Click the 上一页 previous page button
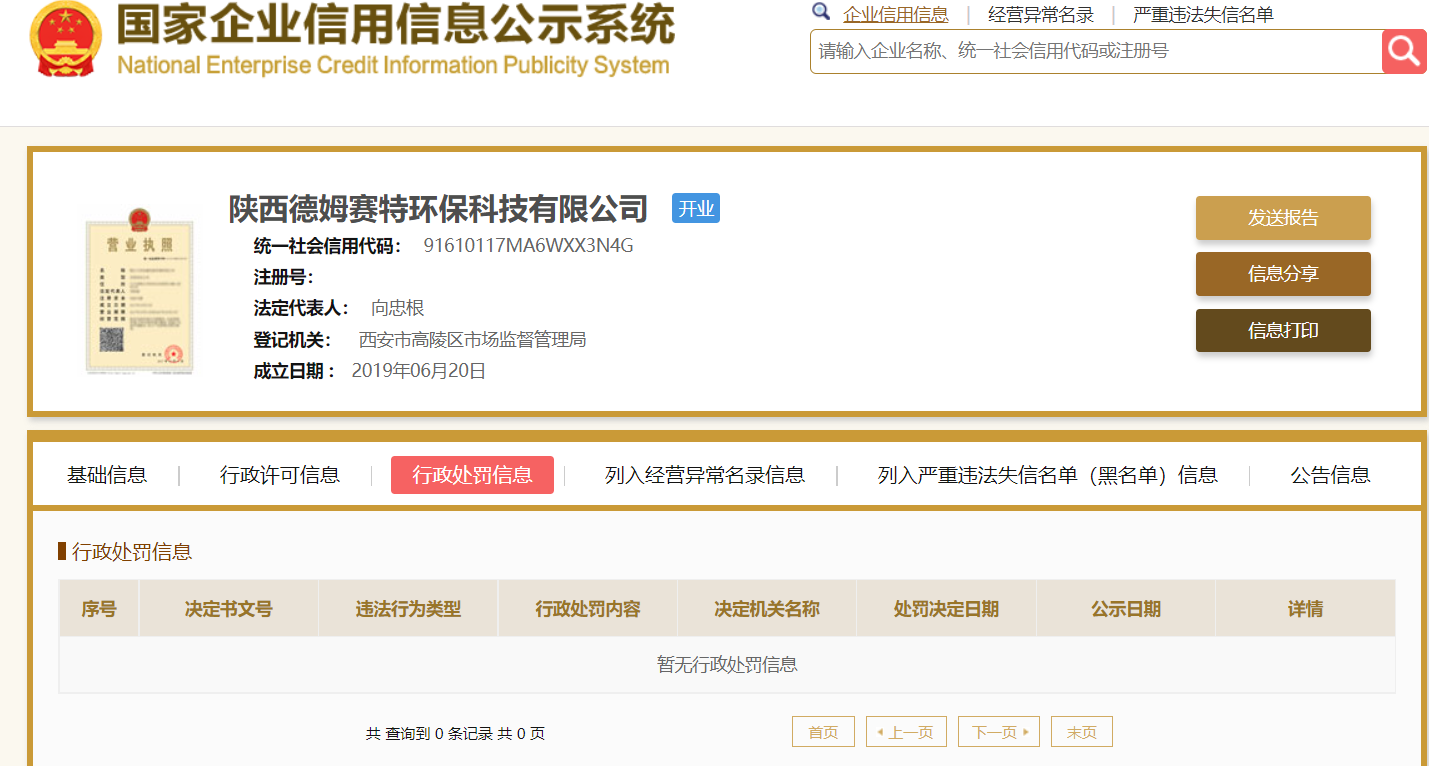 pos(906,732)
